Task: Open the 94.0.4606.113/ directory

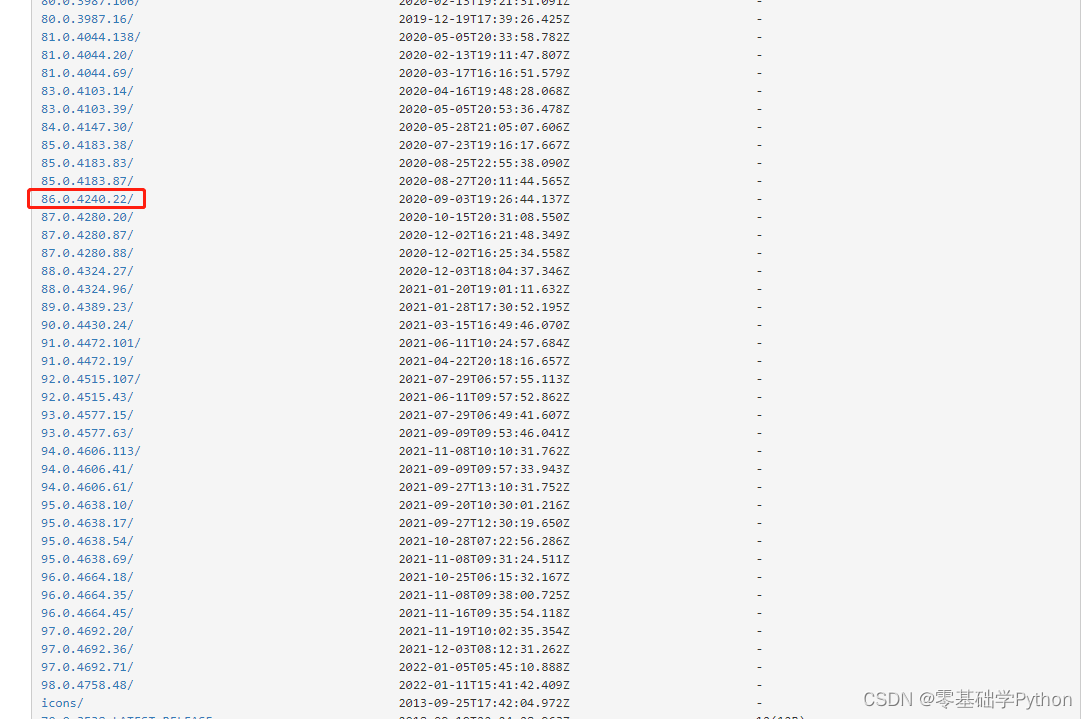Action: point(90,451)
